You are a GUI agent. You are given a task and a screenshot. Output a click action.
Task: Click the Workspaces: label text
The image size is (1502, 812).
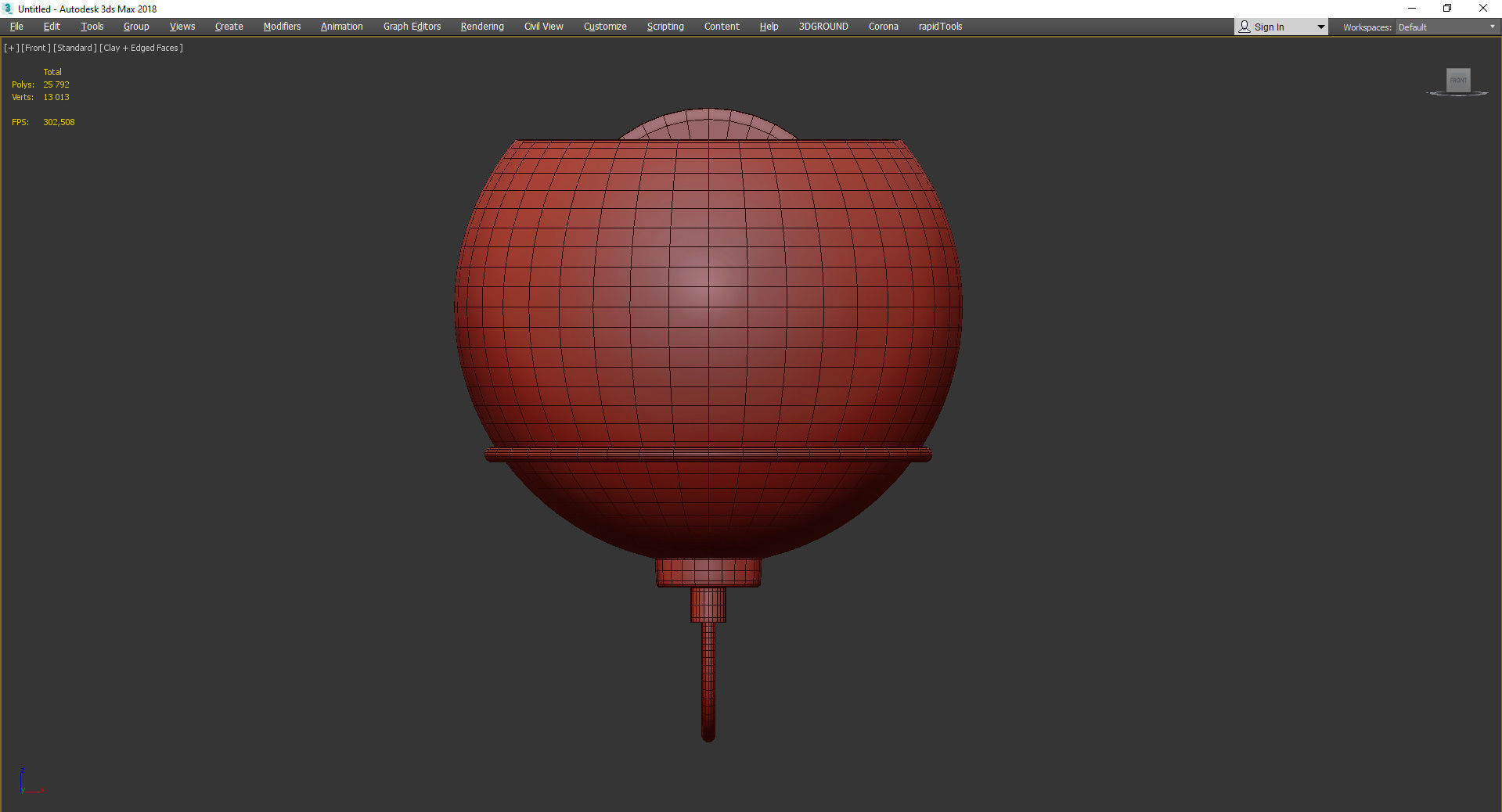(1367, 27)
